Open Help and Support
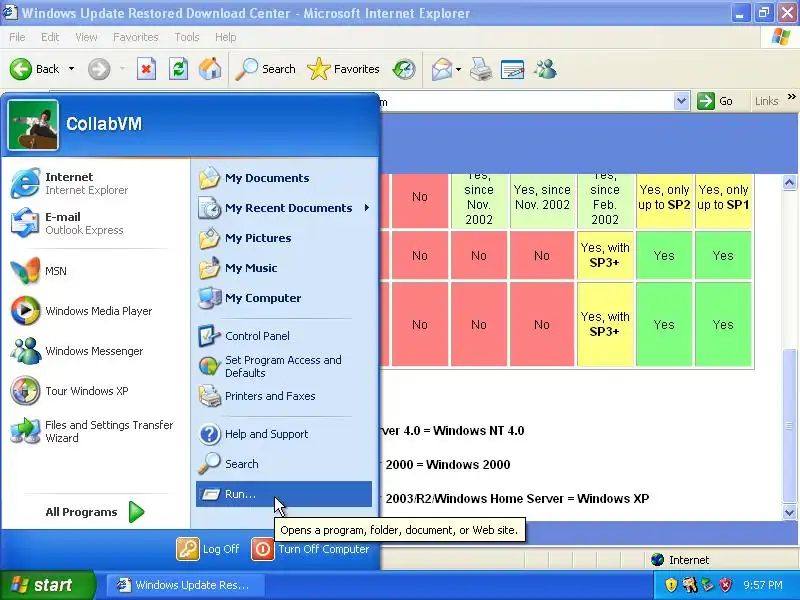The height and width of the screenshot is (600, 800). (284, 434)
